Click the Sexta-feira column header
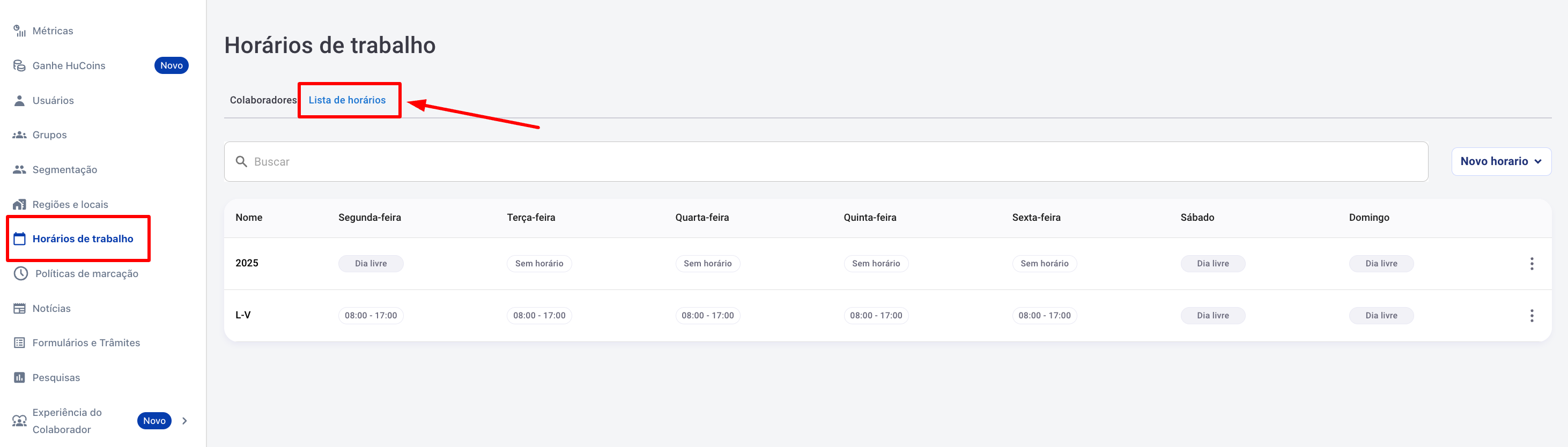1568x447 pixels. point(1036,218)
